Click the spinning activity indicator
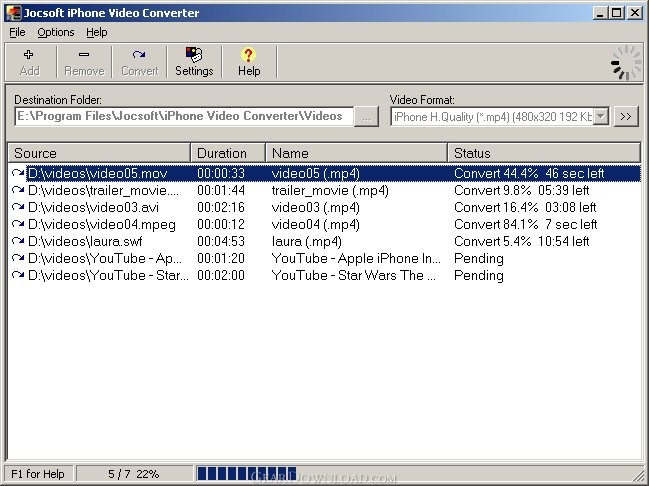The width and height of the screenshot is (649, 486). [x=626, y=63]
